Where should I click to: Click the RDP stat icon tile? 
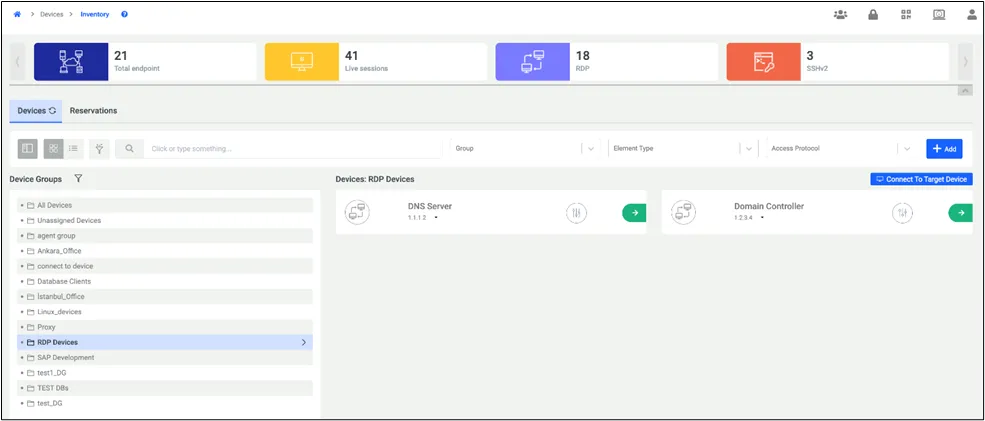click(x=532, y=62)
